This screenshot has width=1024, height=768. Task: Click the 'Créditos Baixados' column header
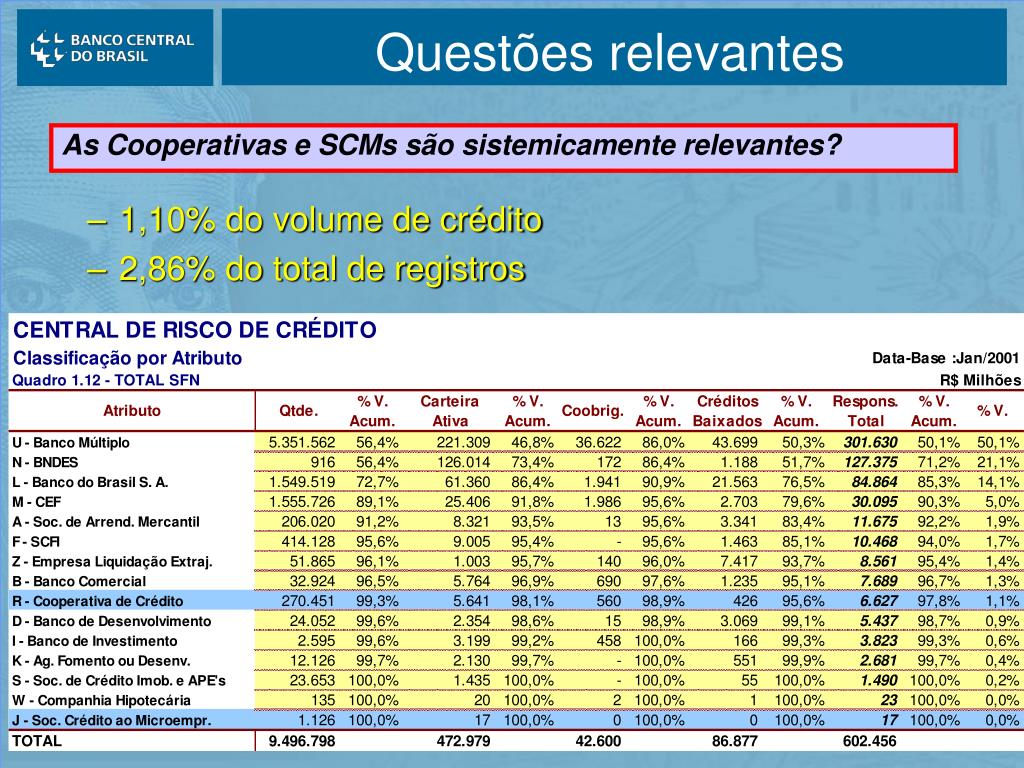pyautogui.click(x=728, y=411)
